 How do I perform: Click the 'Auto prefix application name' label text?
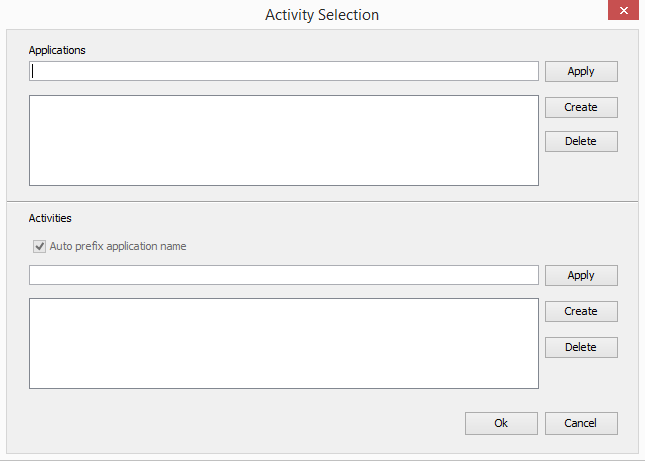tap(118, 246)
